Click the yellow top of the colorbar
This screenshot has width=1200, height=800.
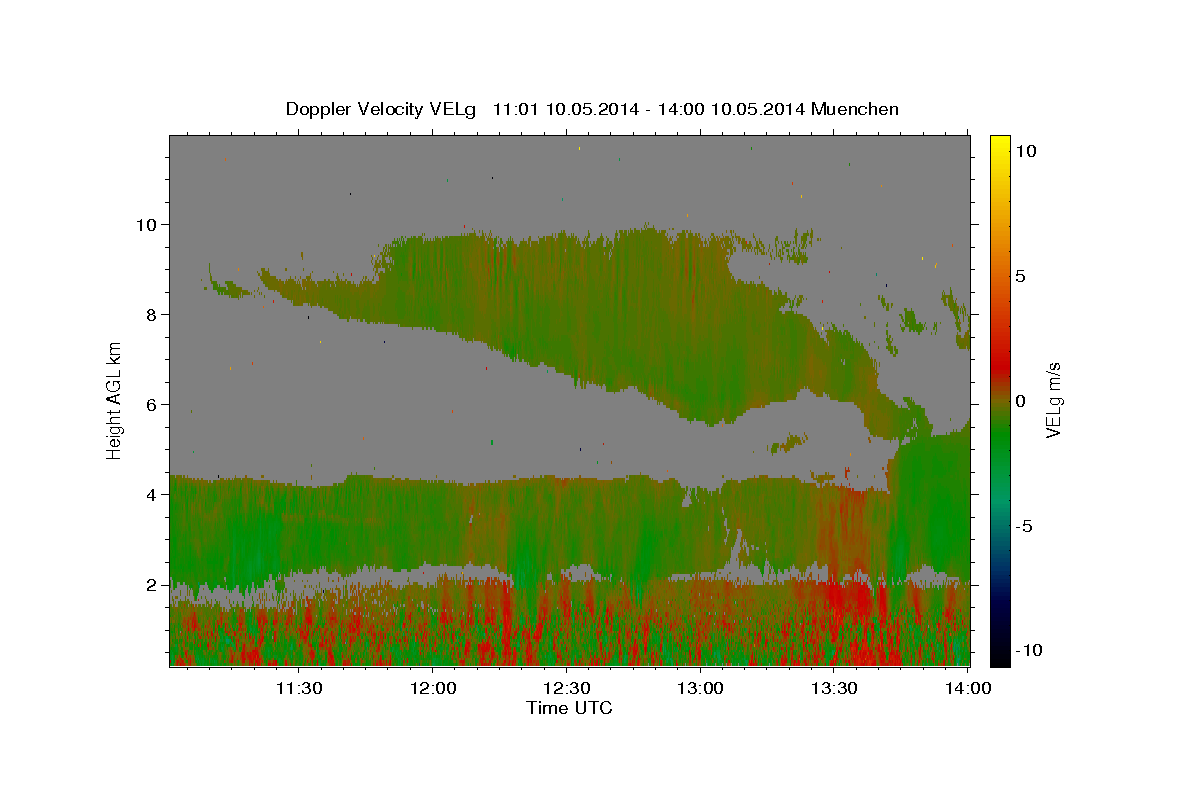click(999, 142)
